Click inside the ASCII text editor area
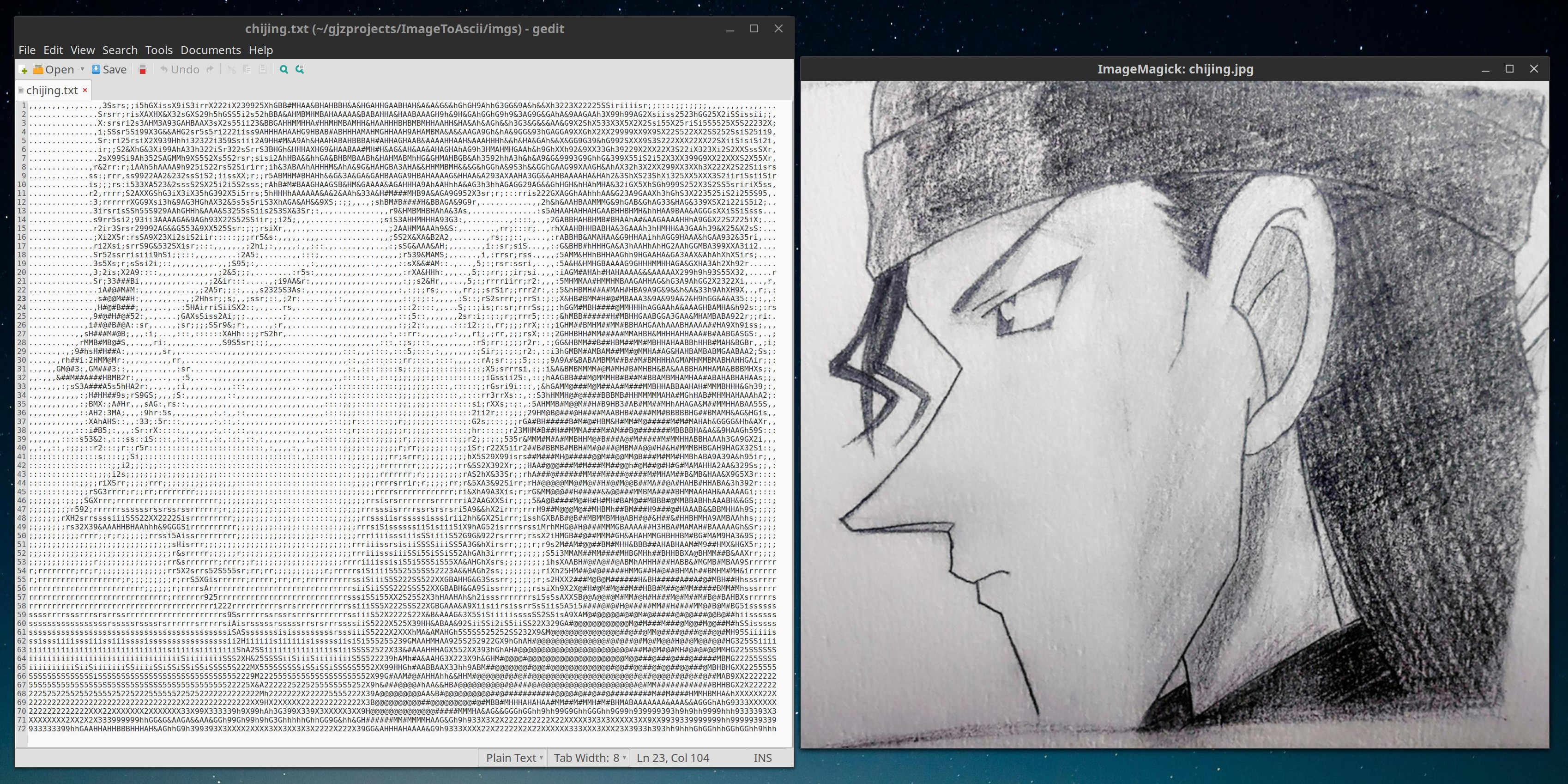The height and width of the screenshot is (784, 1568). pyautogui.click(x=402, y=414)
